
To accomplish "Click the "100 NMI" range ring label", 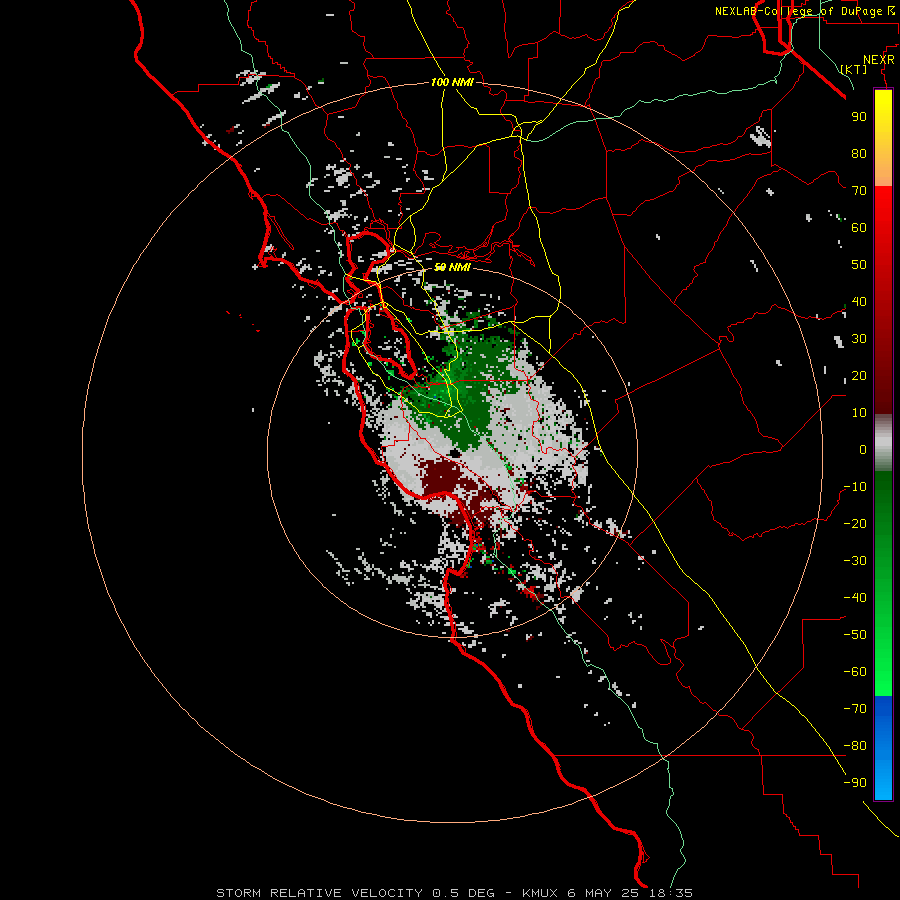I will (452, 82).
